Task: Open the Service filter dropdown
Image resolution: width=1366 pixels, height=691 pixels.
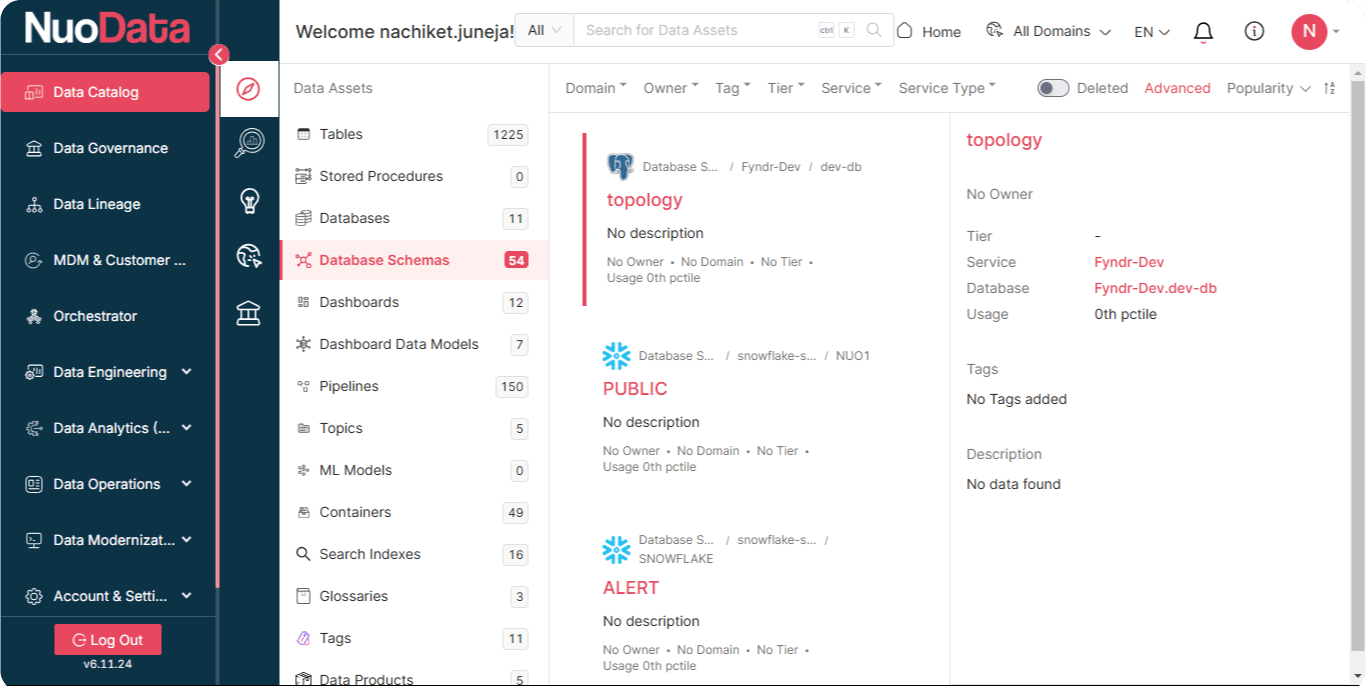Action: [x=851, y=88]
